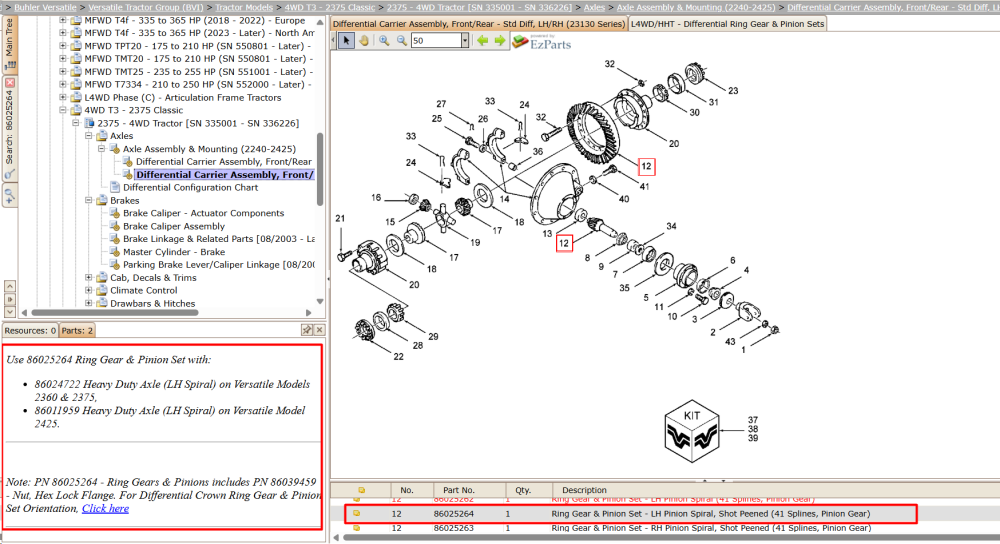Click the zoom out magnifier

pyautogui.click(x=402, y=41)
